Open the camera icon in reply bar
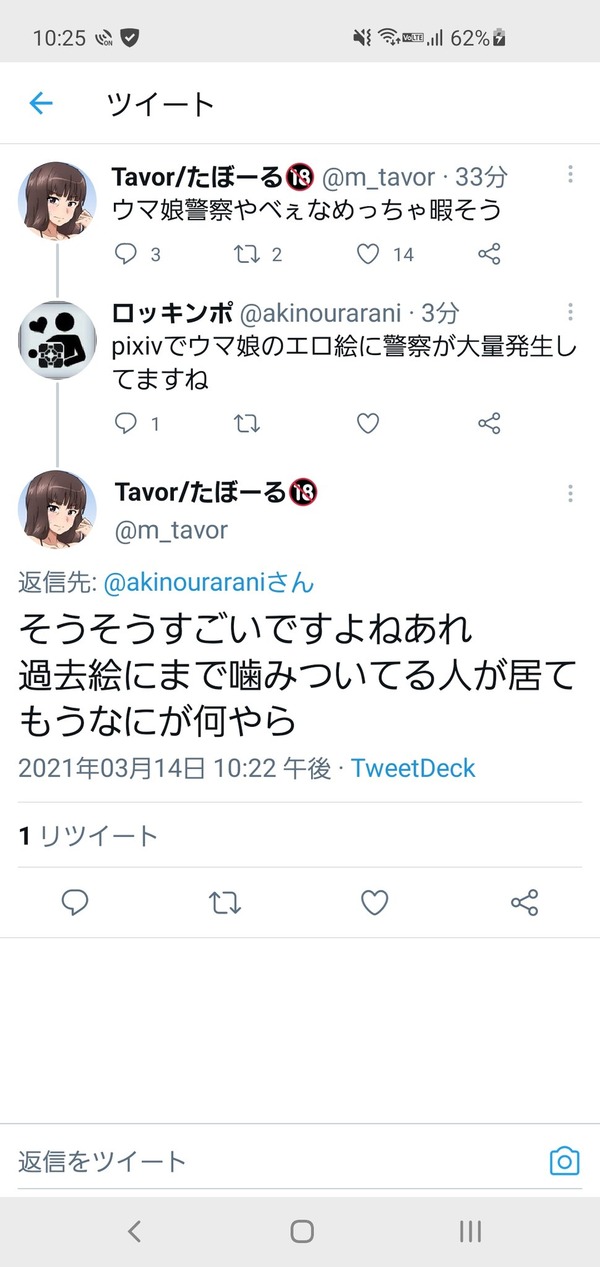 (x=565, y=1161)
